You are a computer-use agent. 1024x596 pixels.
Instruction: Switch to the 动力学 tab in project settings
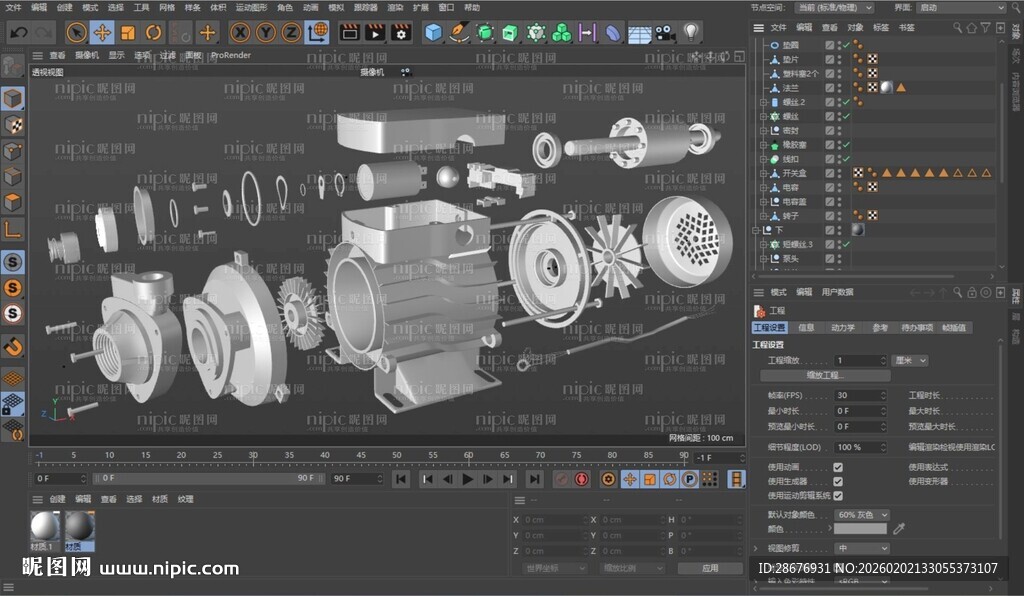[845, 327]
